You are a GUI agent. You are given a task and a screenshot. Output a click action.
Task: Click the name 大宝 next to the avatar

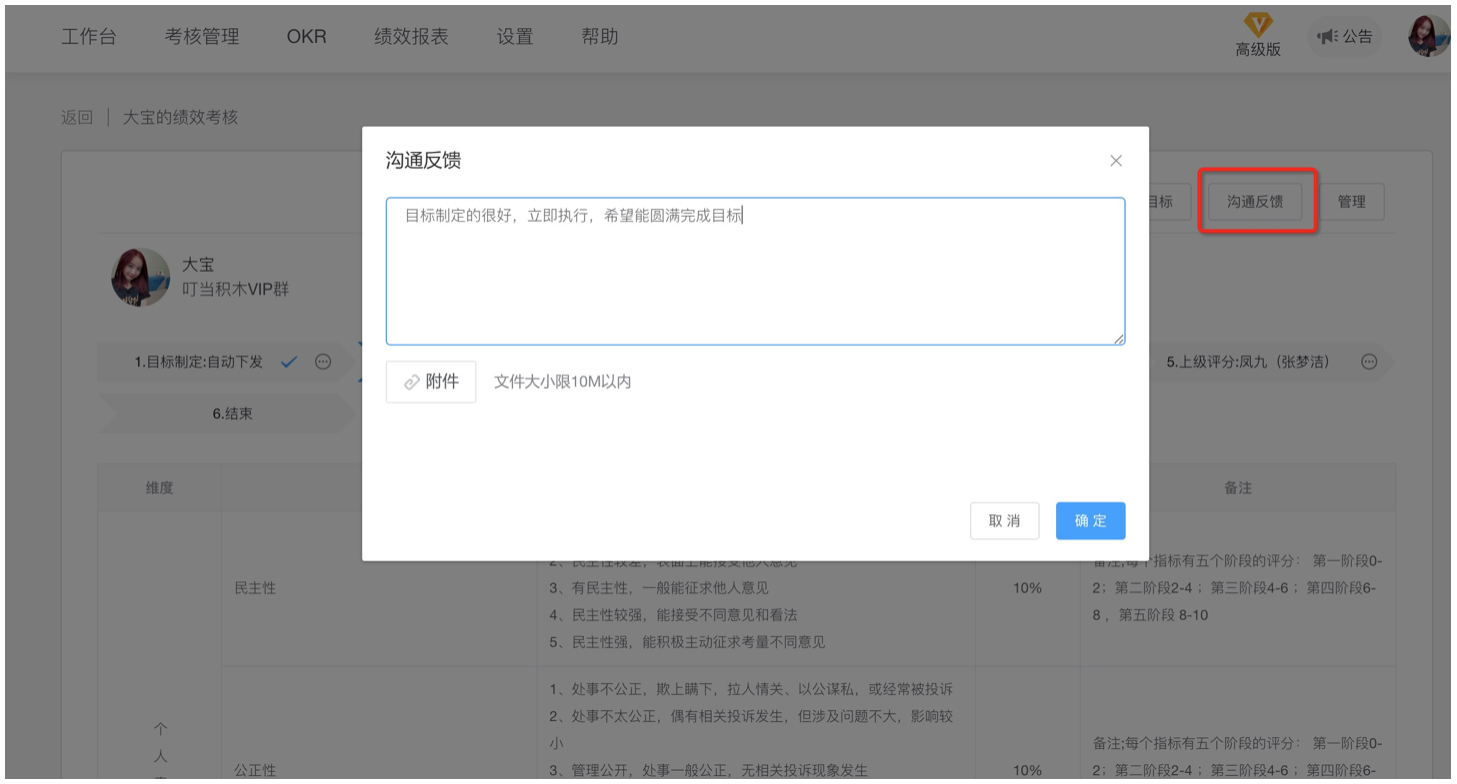pos(198,266)
